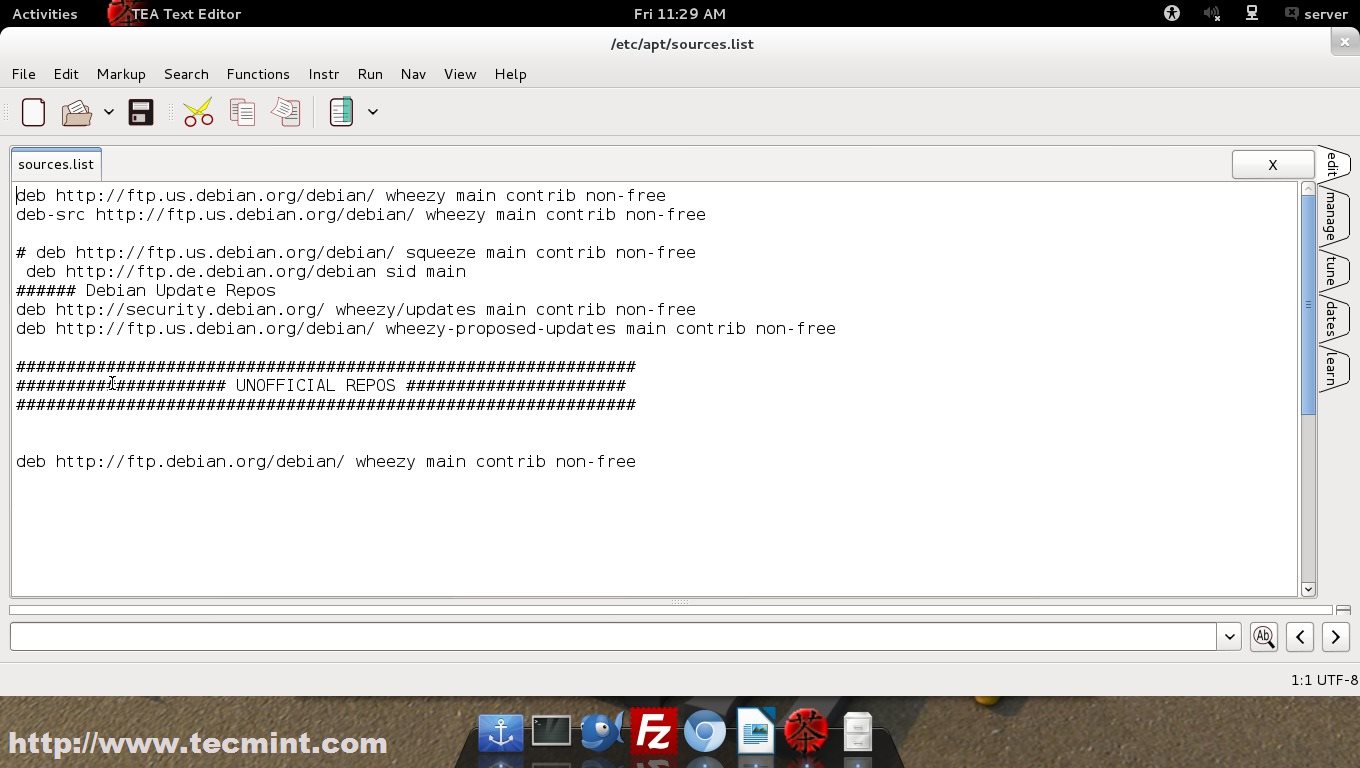The width and height of the screenshot is (1360, 768).
Task: Paste using the clipboard page icon
Action: (286, 112)
